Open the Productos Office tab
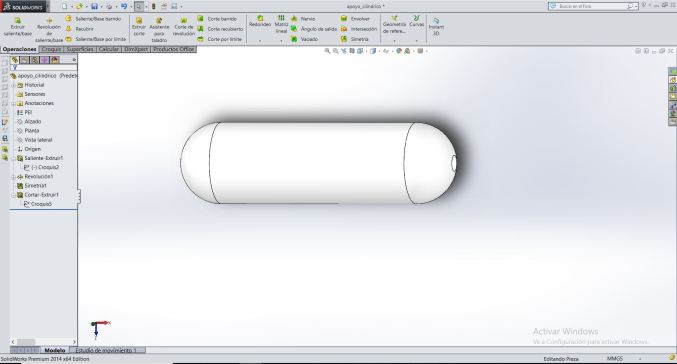The image size is (677, 364). [174, 49]
